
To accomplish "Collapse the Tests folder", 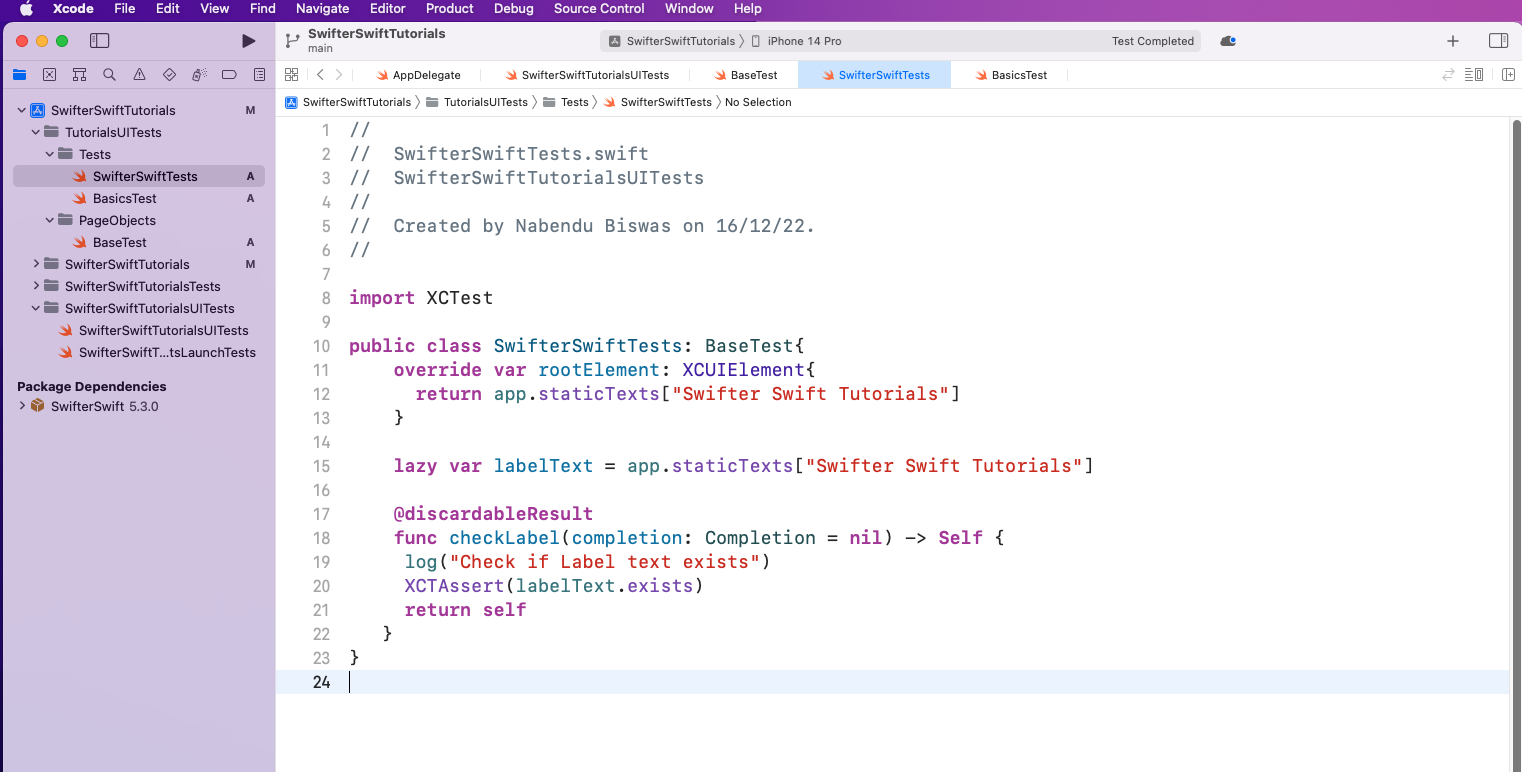I will (x=49, y=154).
